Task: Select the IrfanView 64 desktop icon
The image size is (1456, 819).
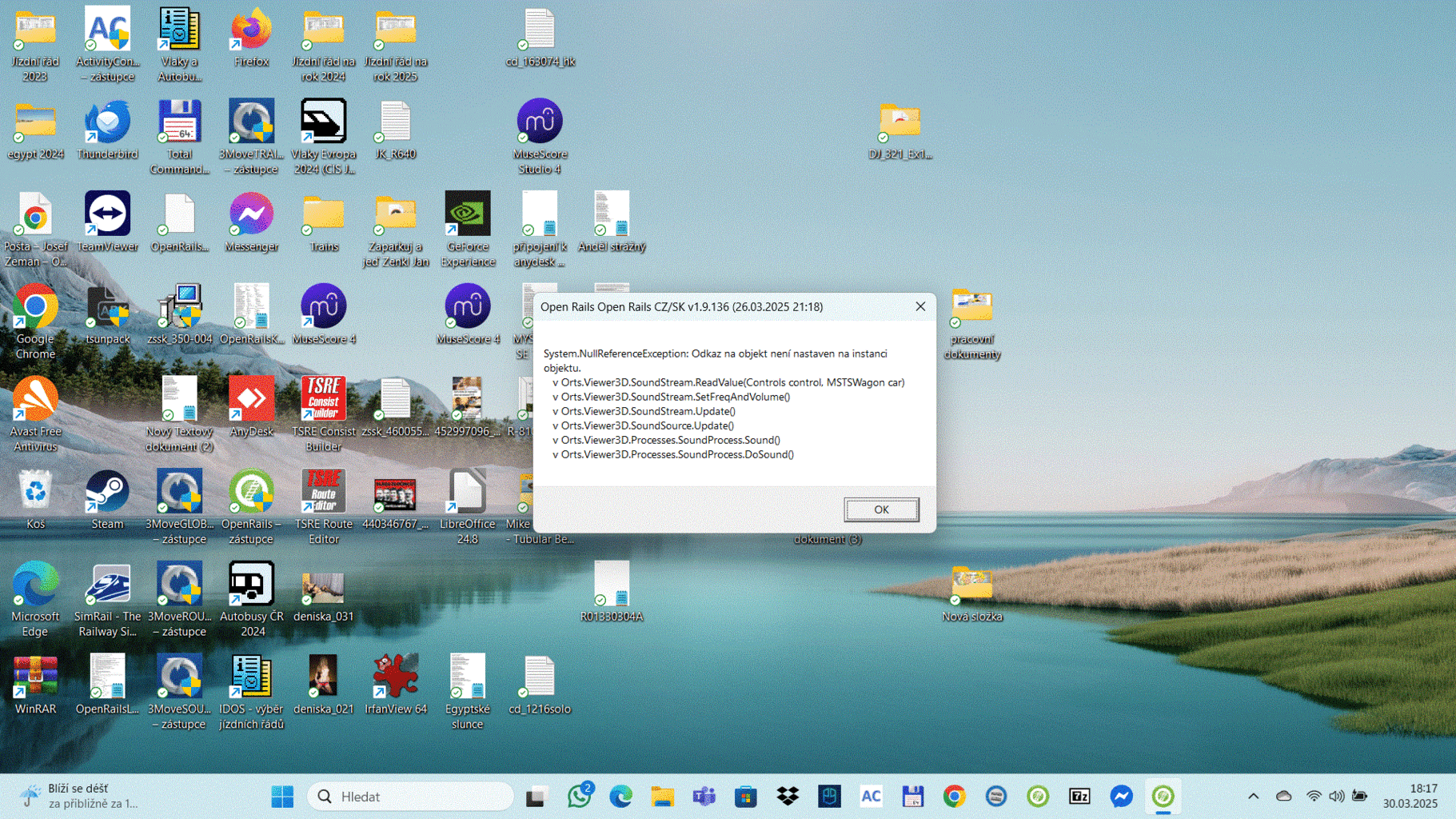Action: coord(395,685)
